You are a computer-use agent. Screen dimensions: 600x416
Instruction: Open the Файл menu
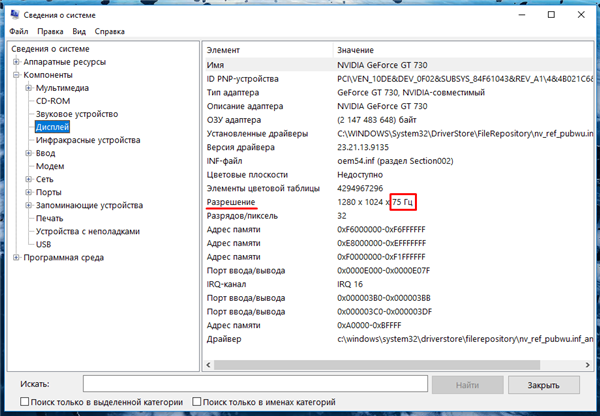[x=19, y=31]
